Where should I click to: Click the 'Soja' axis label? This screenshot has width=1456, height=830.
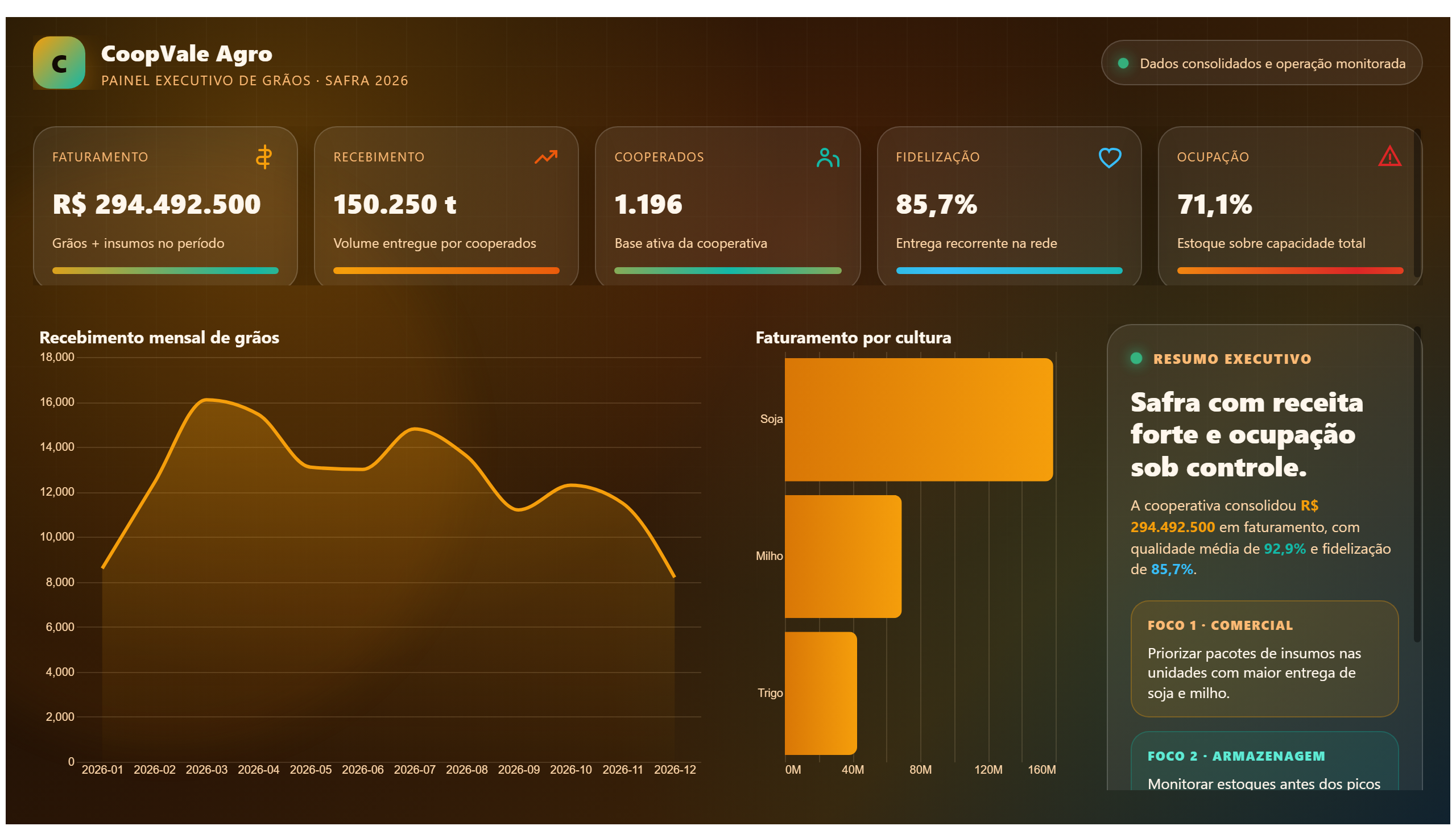pyautogui.click(x=771, y=419)
